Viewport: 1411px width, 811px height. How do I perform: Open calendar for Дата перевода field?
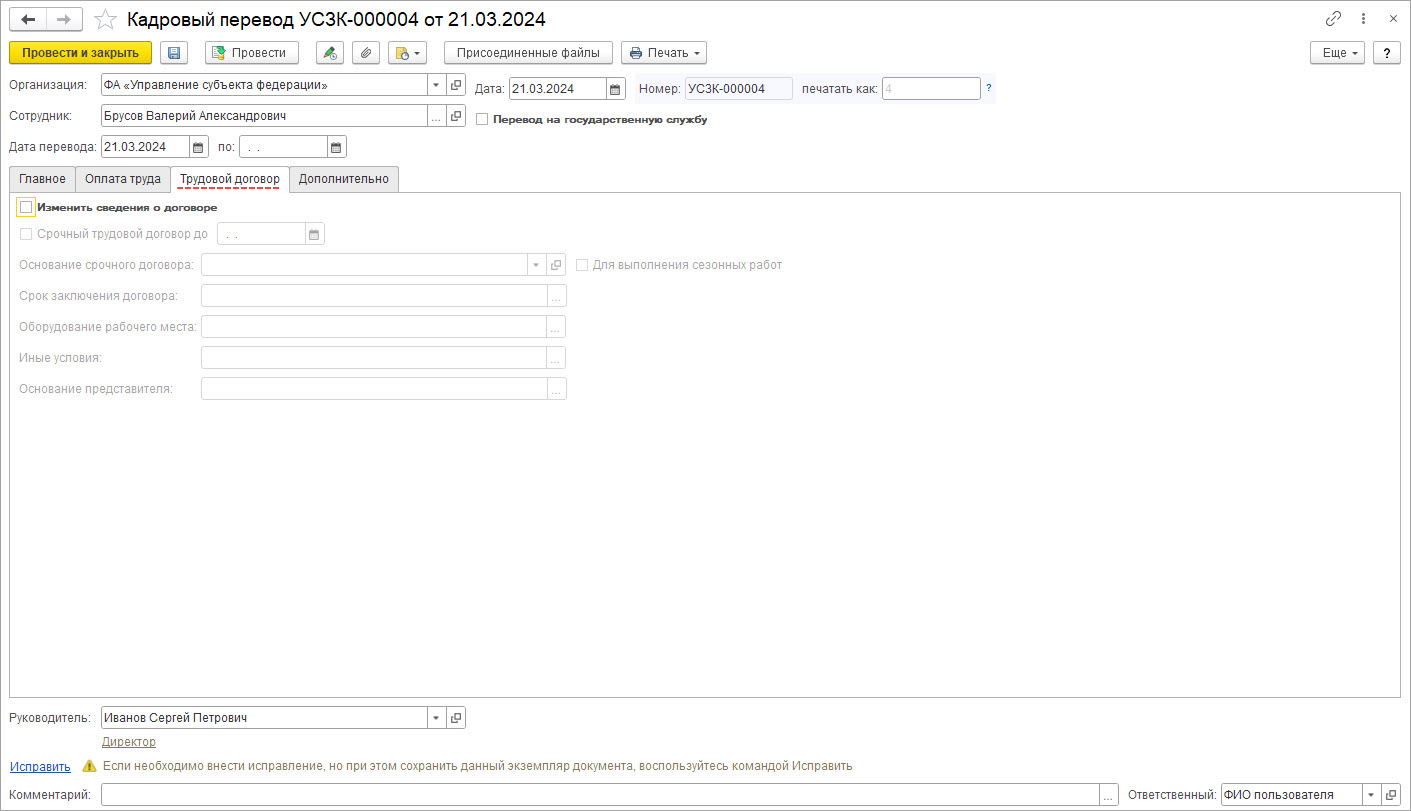click(198, 147)
